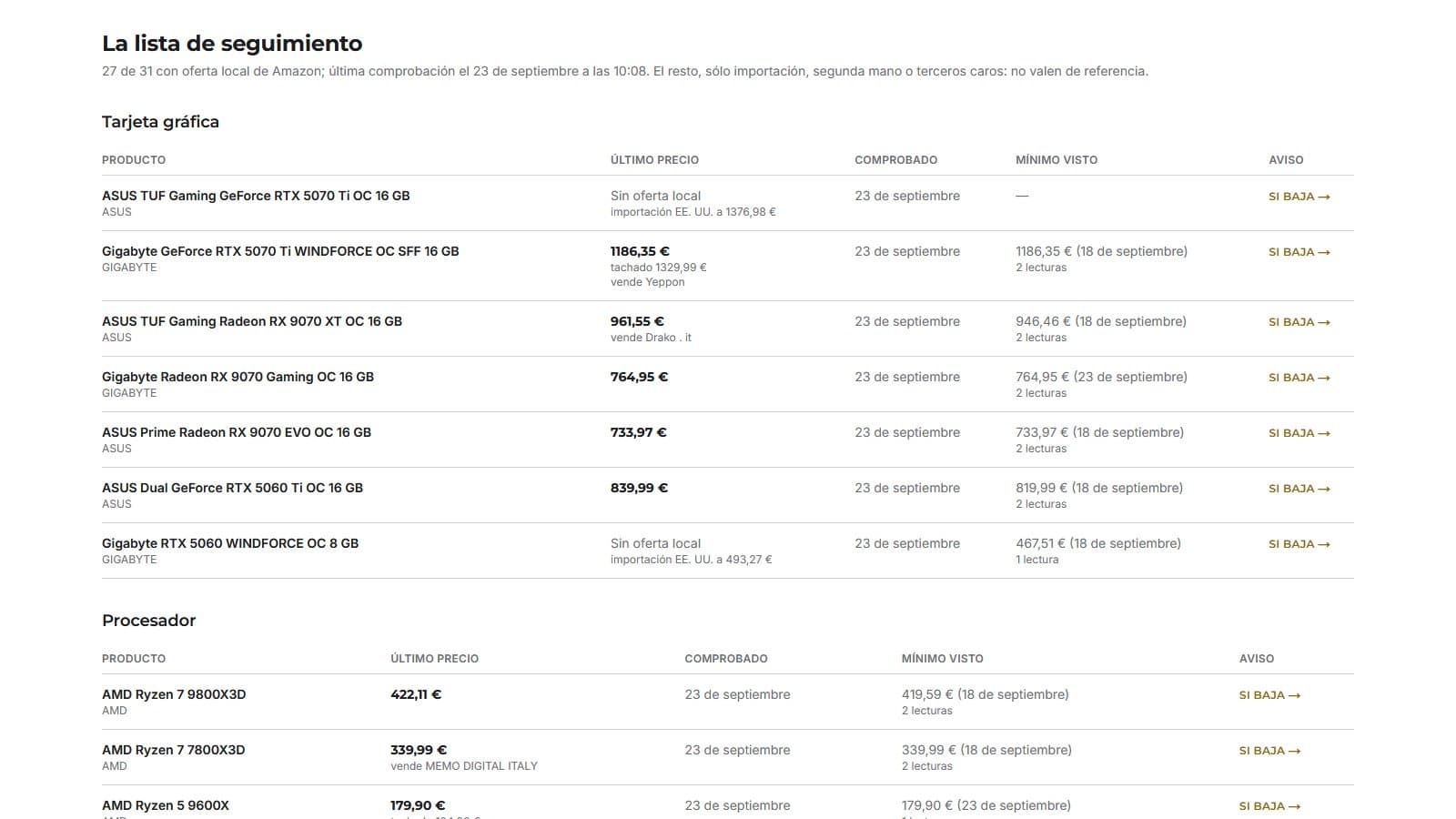
Task: Click the price 961,55 €
Action: [637, 321]
